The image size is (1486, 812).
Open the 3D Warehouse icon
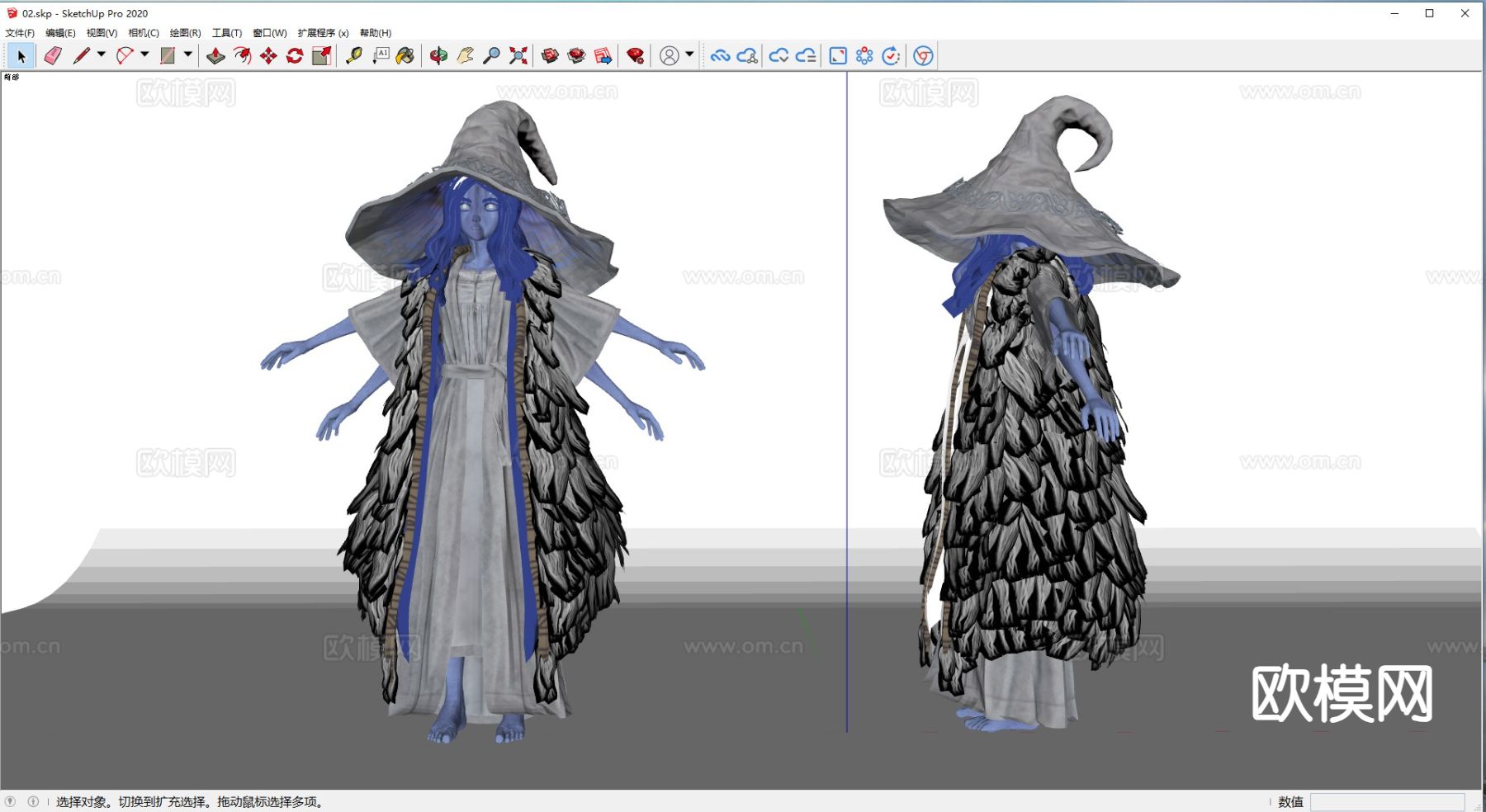(550, 55)
